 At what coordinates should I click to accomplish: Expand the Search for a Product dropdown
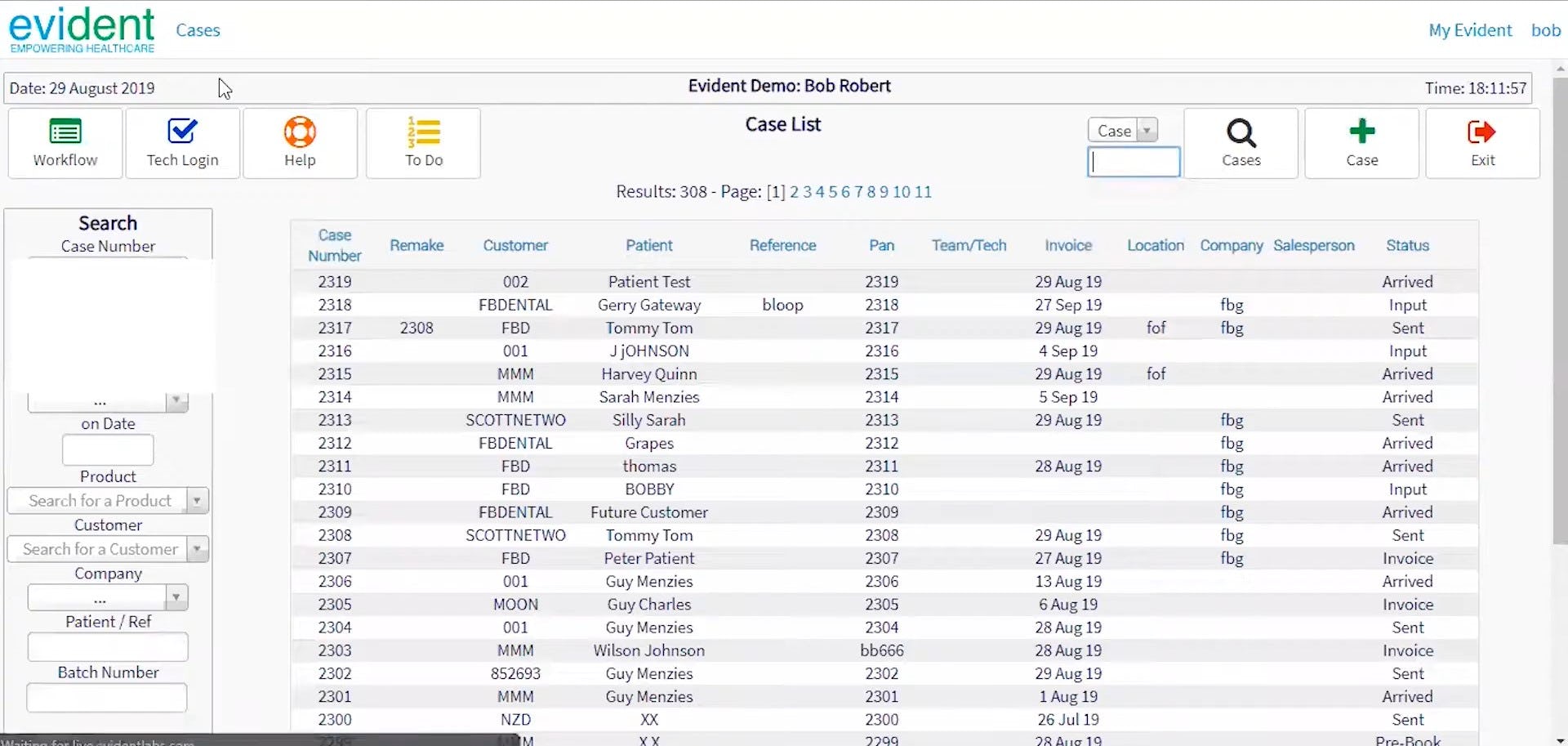[x=197, y=500]
